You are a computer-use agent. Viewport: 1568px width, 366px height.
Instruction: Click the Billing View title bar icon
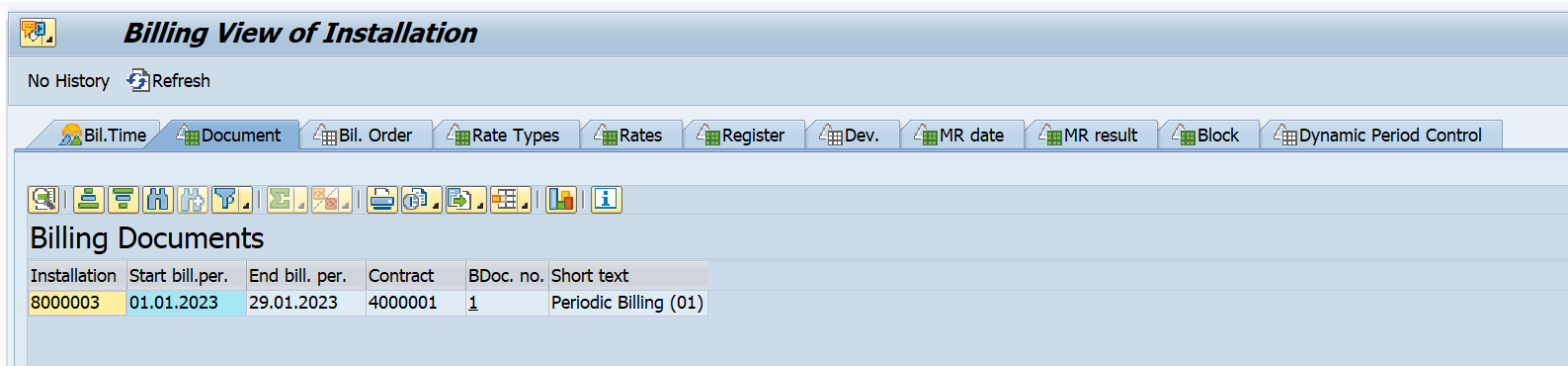point(38,34)
